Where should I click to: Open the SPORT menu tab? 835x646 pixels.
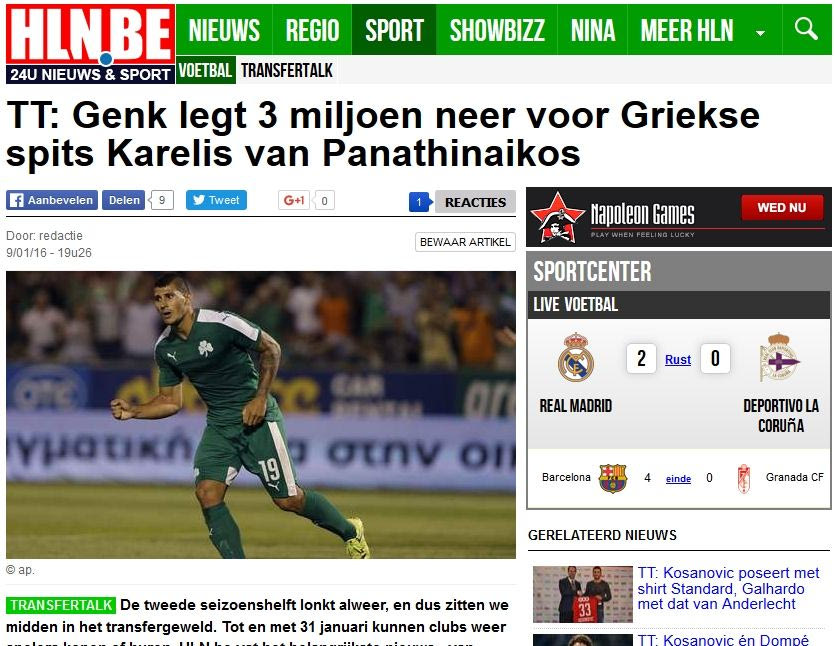click(394, 30)
